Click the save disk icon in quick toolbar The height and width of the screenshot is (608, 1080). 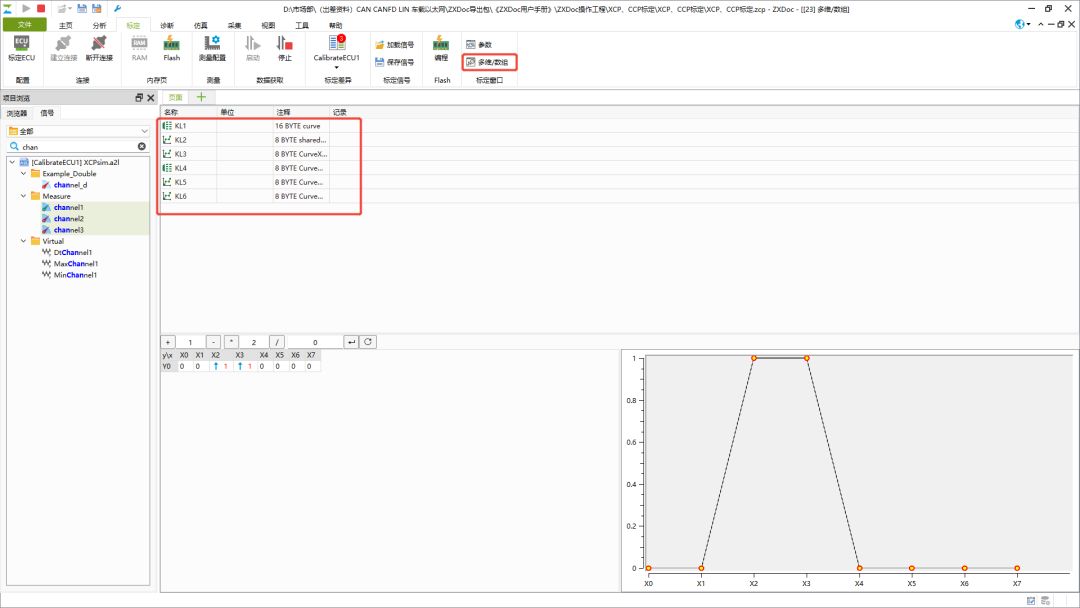click(x=82, y=8)
